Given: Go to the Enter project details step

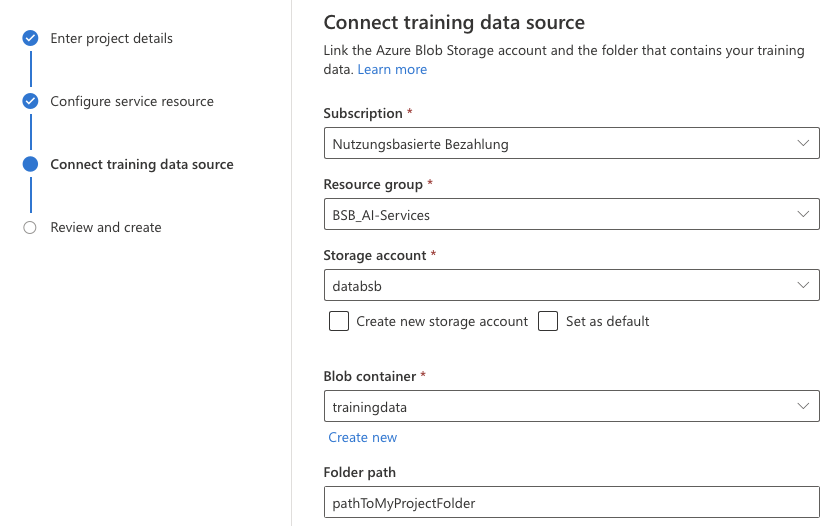Looking at the screenshot, I should 111,38.
